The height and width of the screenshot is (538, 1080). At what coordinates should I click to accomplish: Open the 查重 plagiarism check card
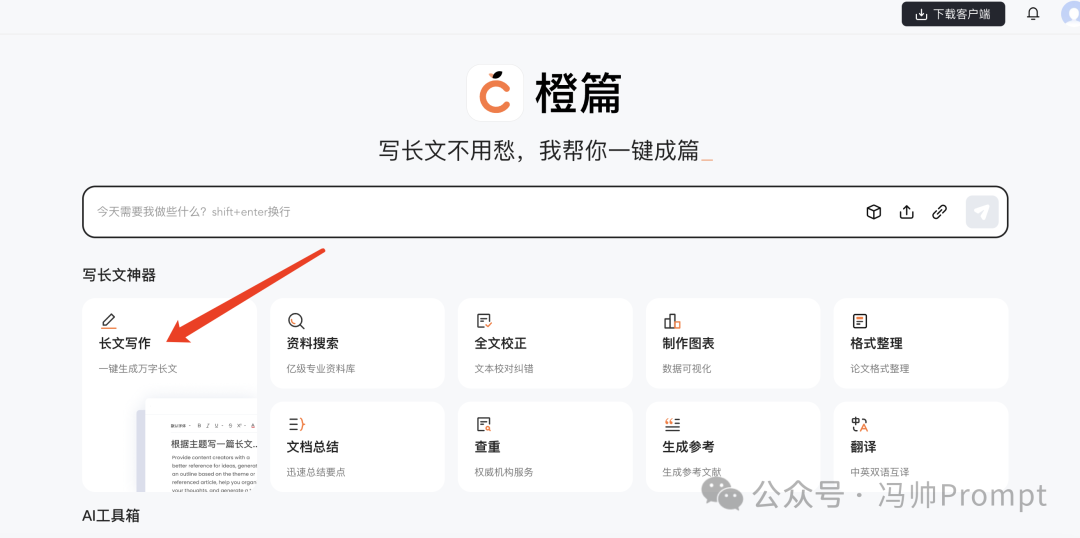pyautogui.click(x=544, y=447)
